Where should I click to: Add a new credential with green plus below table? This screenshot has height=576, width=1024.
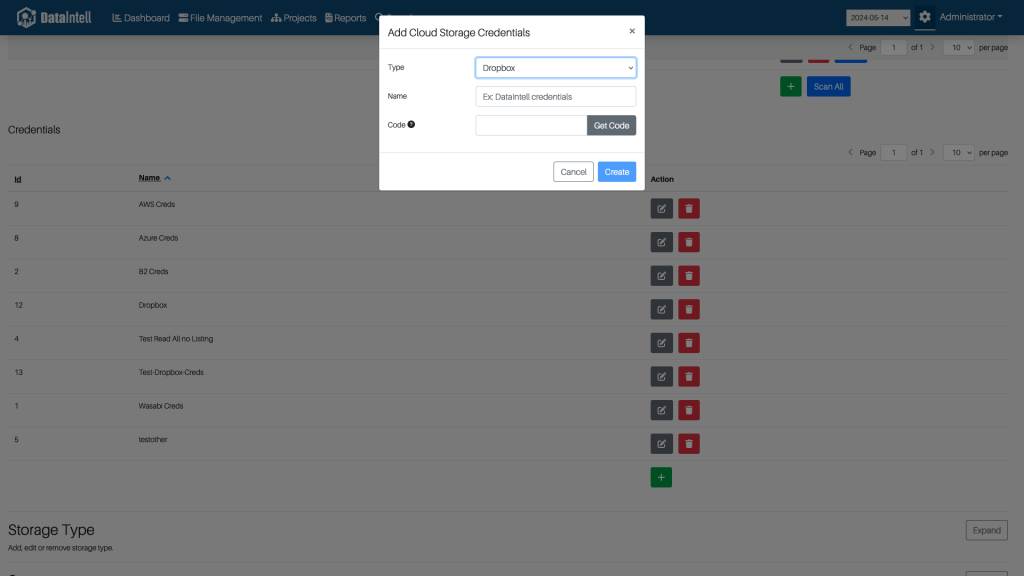[661, 477]
